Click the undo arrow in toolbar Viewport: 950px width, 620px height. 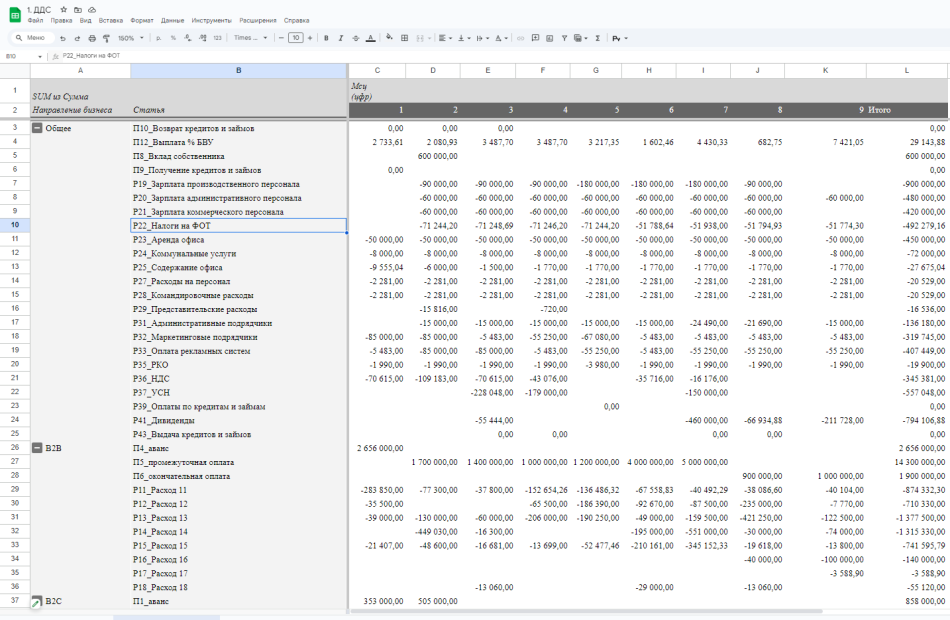pos(63,38)
